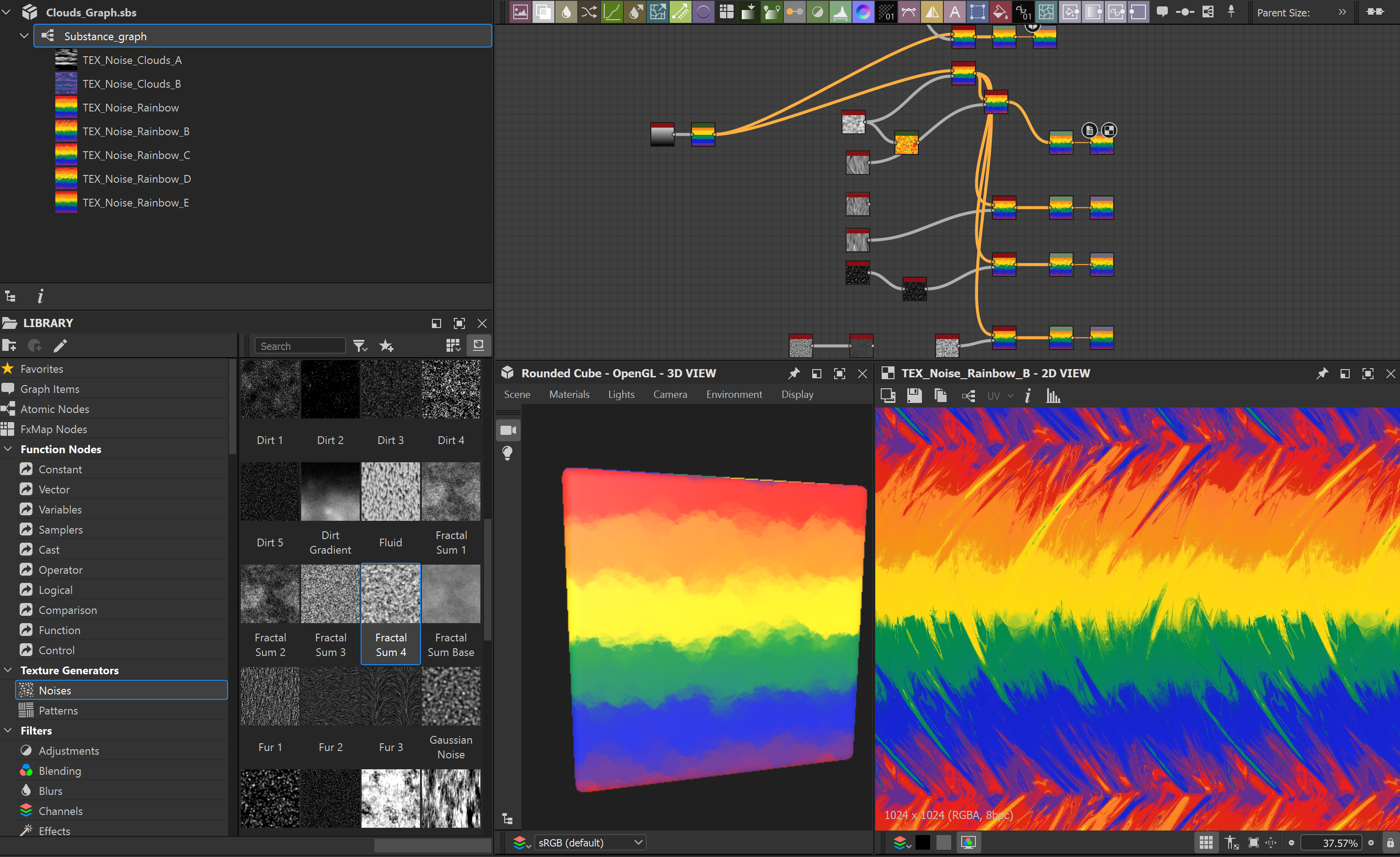Screen dimensions: 1400x857
Task: Open the library thumbnail grid size dropdown
Action: click(x=453, y=345)
